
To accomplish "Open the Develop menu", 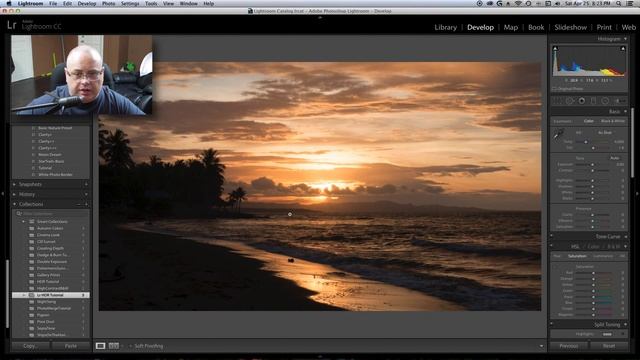I will pyautogui.click(x=87, y=3).
